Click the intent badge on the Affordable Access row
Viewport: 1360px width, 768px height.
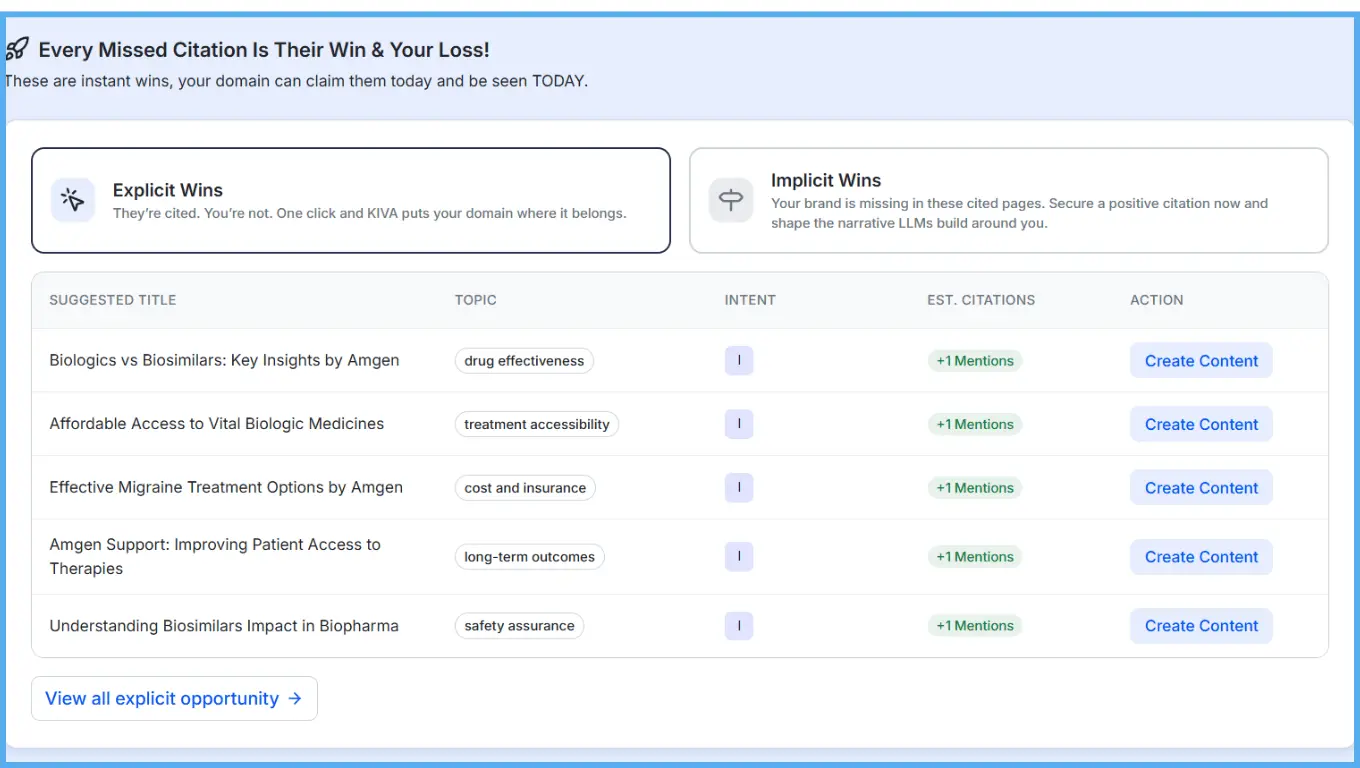point(739,424)
